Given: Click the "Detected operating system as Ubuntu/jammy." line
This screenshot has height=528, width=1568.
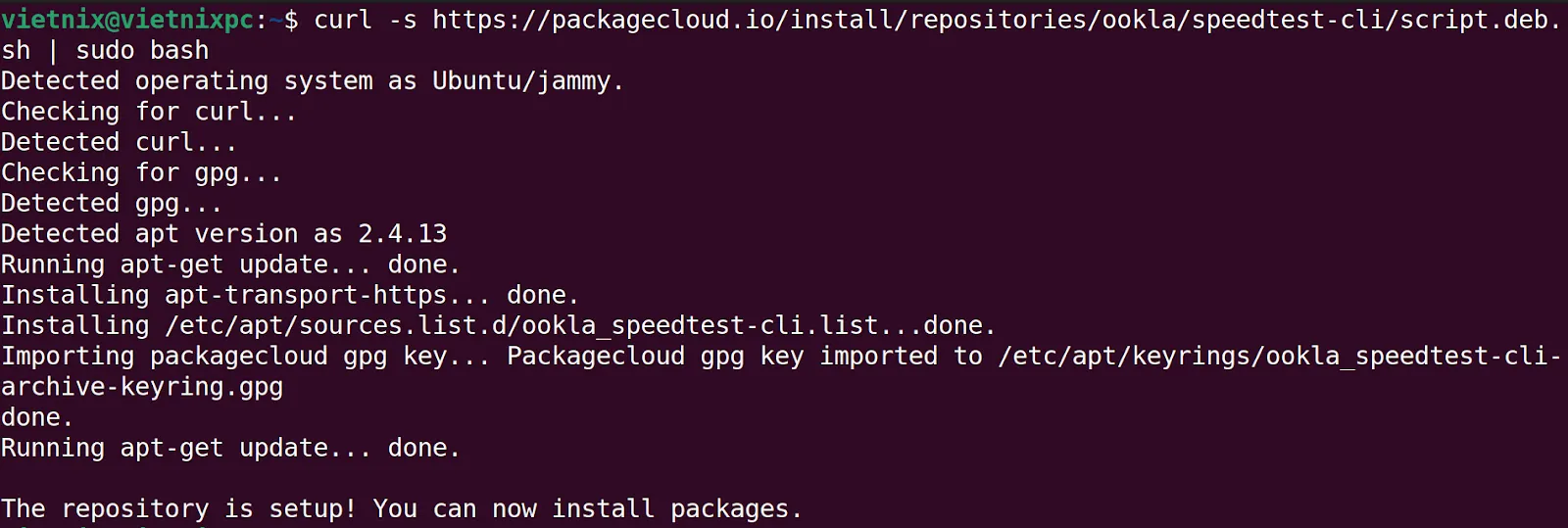Looking at the screenshot, I should coord(312,81).
